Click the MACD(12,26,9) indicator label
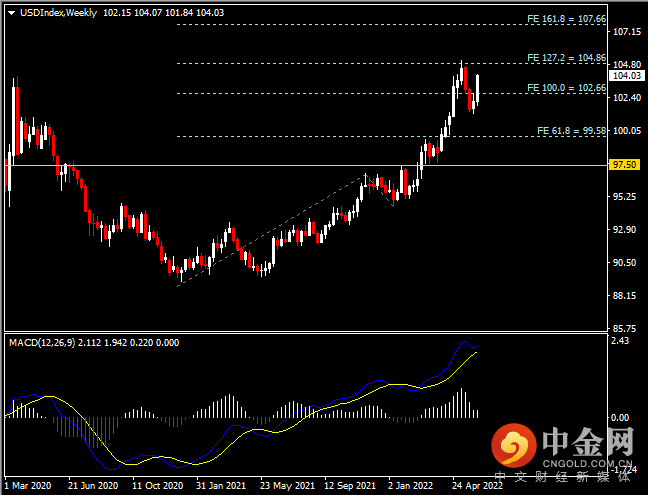 click(x=42, y=343)
